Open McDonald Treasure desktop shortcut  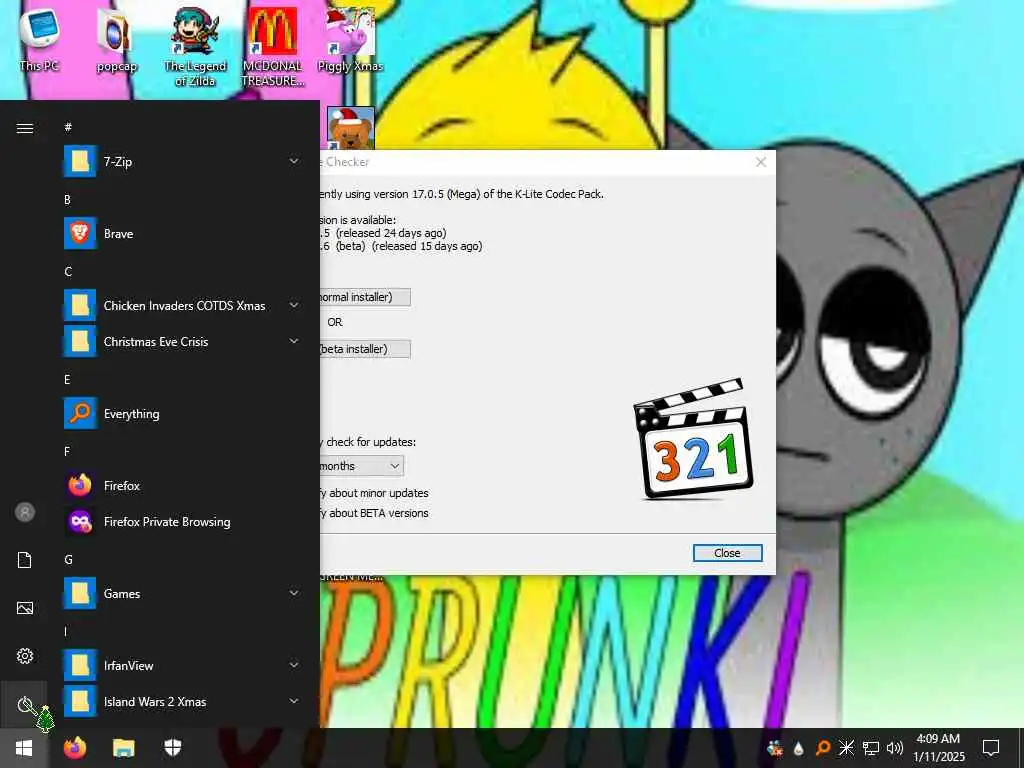pos(272,47)
